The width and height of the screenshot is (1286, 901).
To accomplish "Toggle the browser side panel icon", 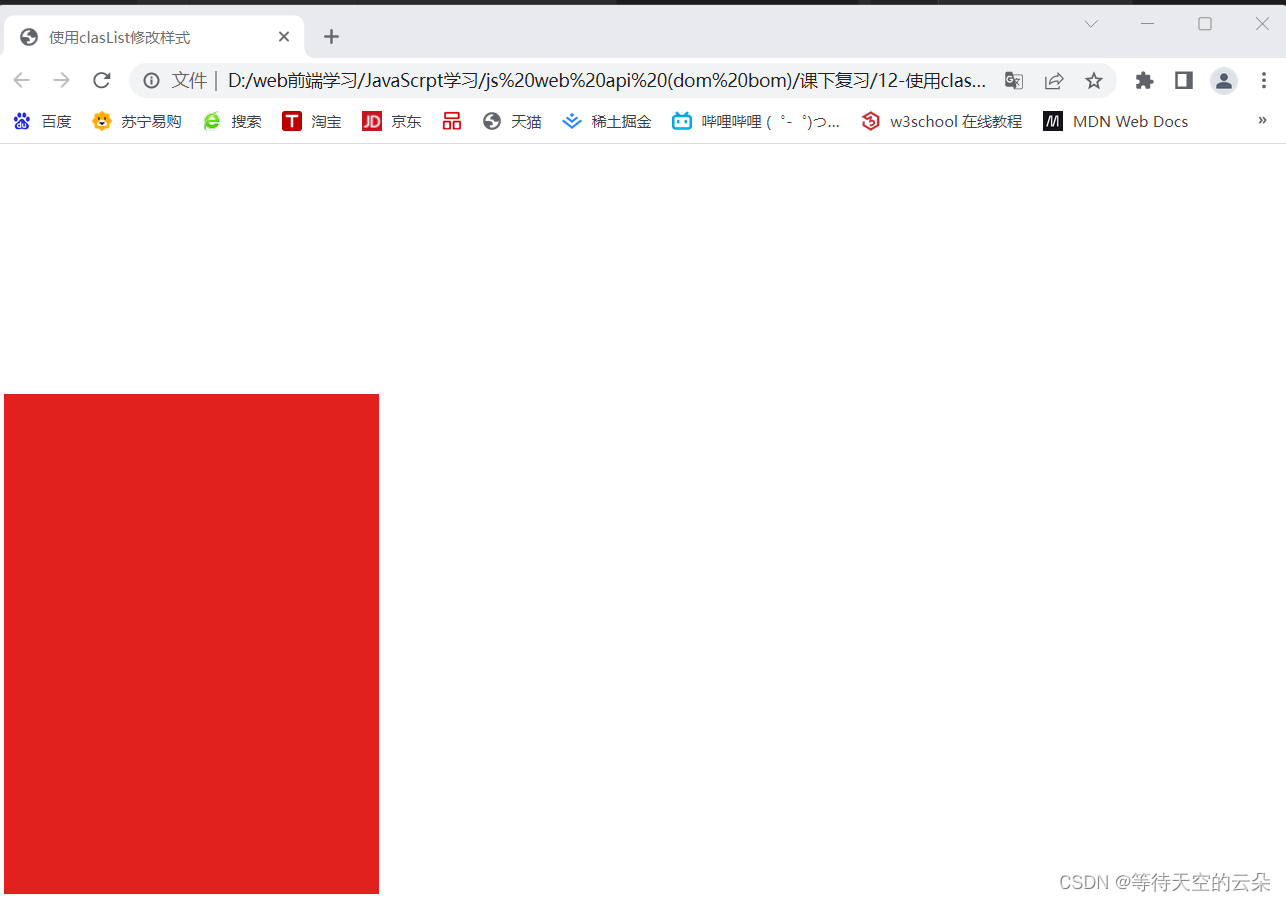I will (1184, 80).
